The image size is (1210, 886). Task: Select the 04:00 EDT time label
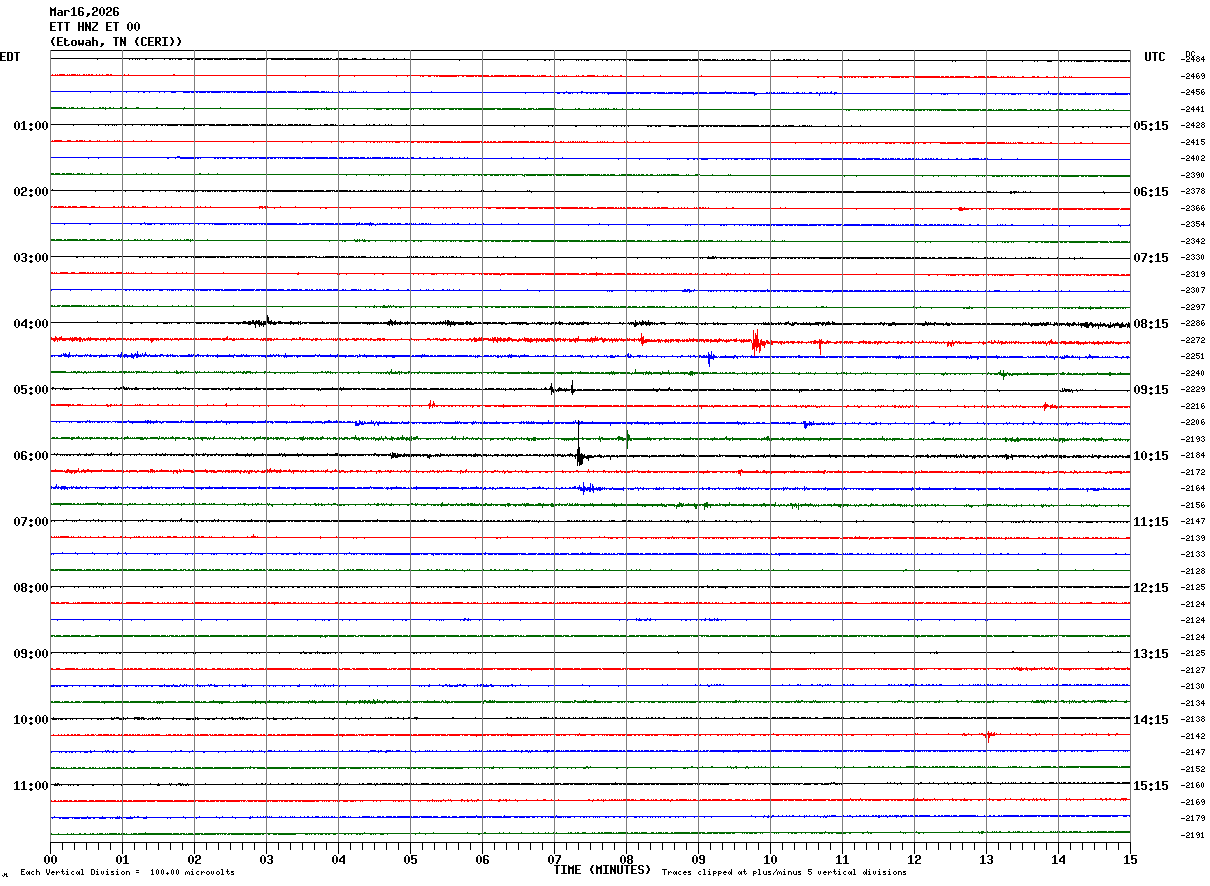(x=31, y=324)
